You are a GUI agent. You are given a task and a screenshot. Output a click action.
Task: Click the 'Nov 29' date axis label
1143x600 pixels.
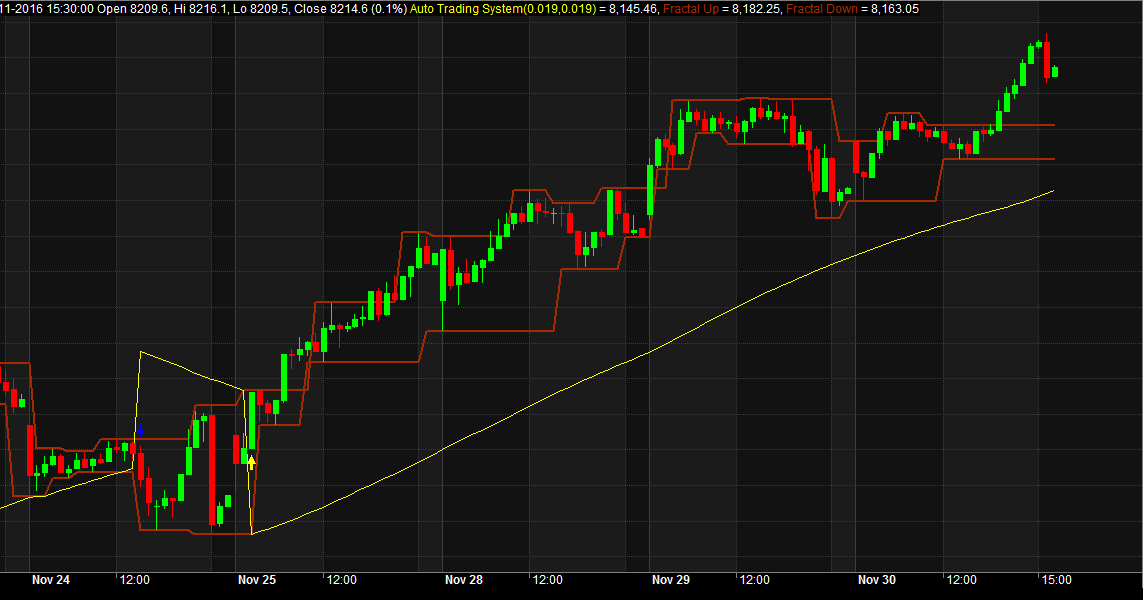[x=671, y=580]
